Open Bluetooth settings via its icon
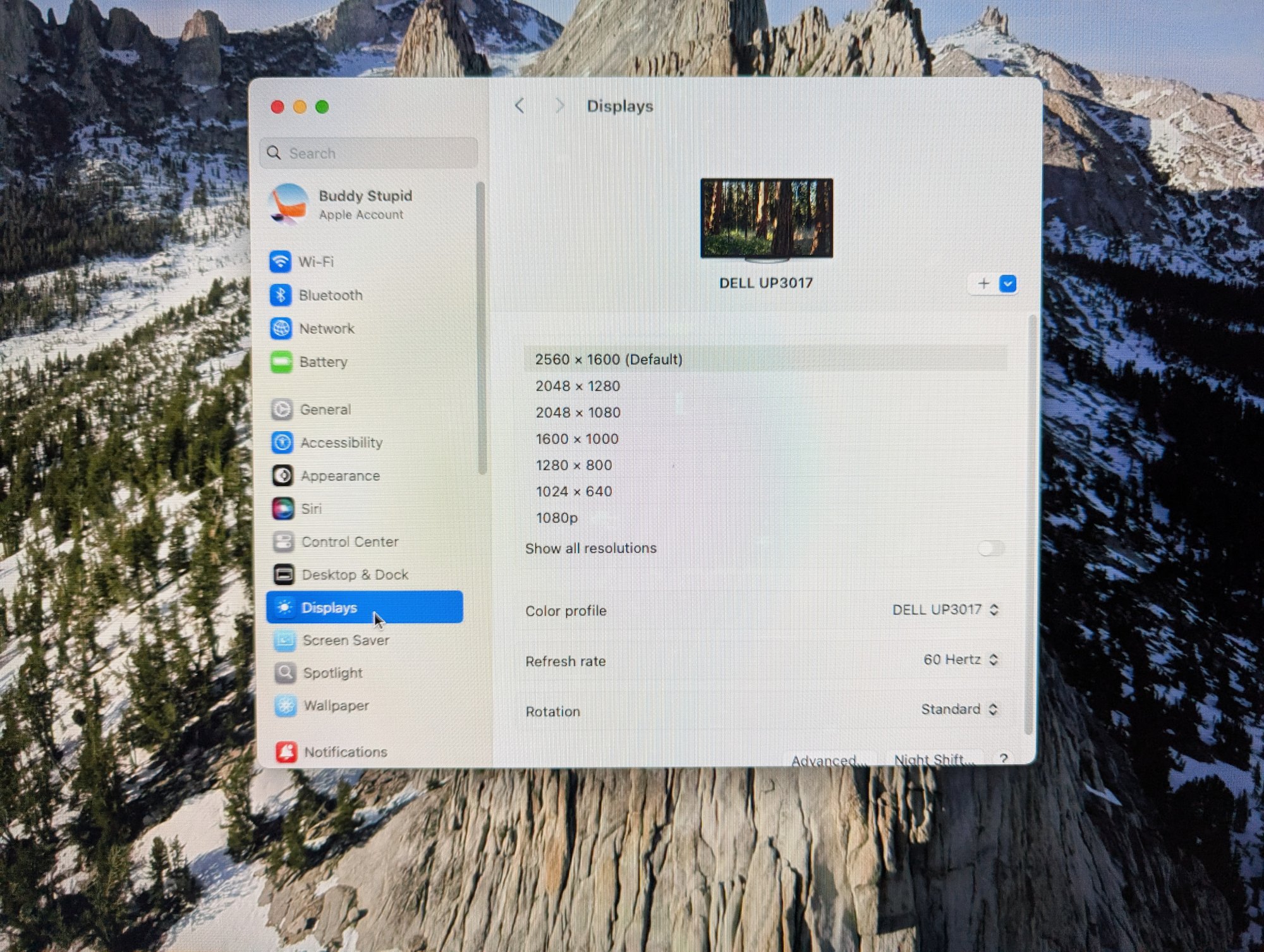This screenshot has width=1264, height=952. (x=281, y=295)
